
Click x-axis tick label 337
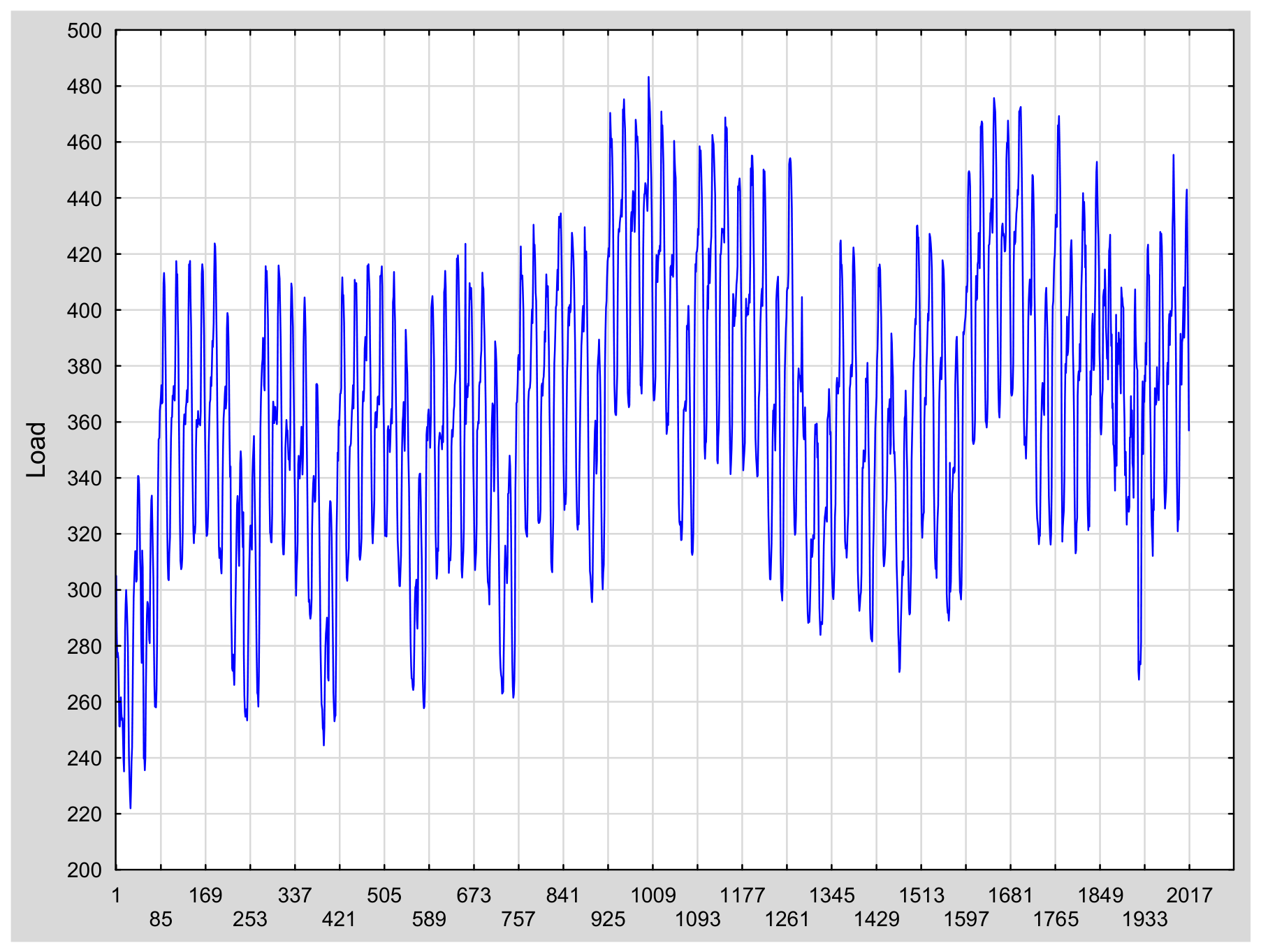tap(295, 895)
